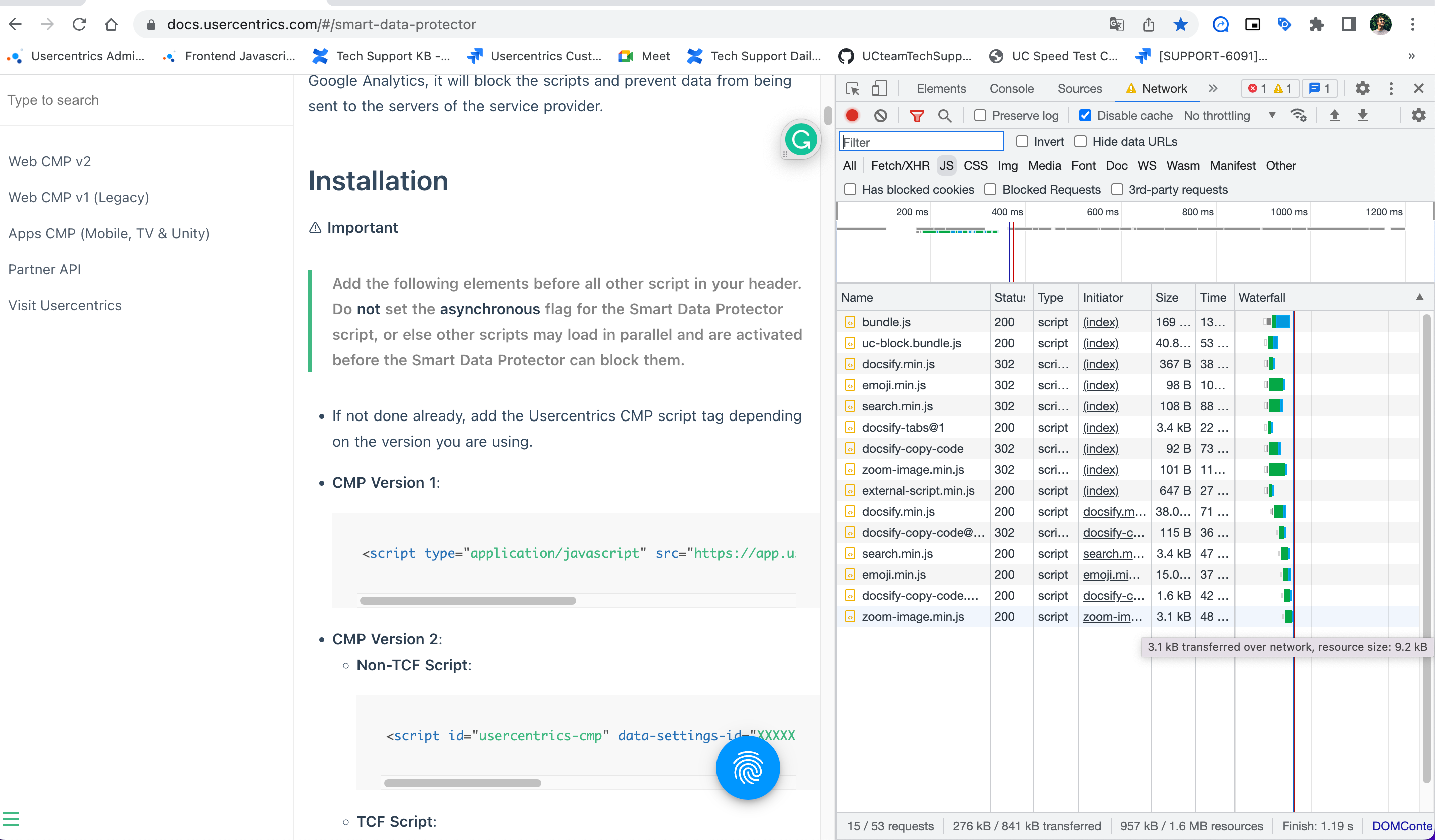Bookmark star icon in address bar
Viewport: 1435px width, 840px height.
pyautogui.click(x=1181, y=24)
